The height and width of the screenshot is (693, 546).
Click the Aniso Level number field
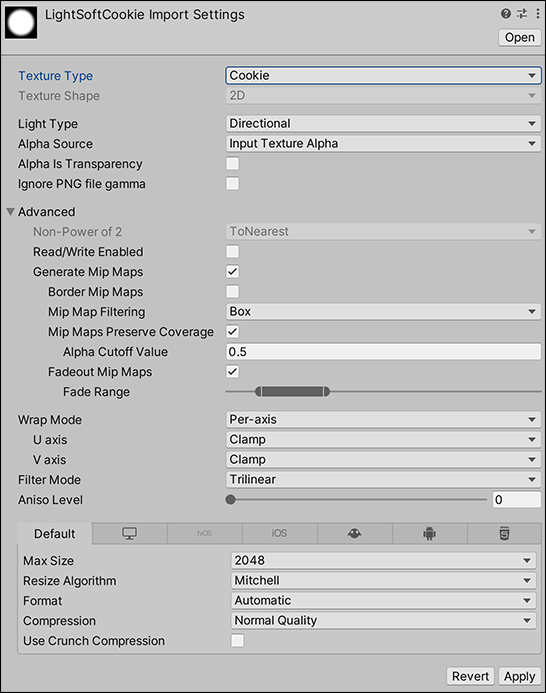point(517,500)
